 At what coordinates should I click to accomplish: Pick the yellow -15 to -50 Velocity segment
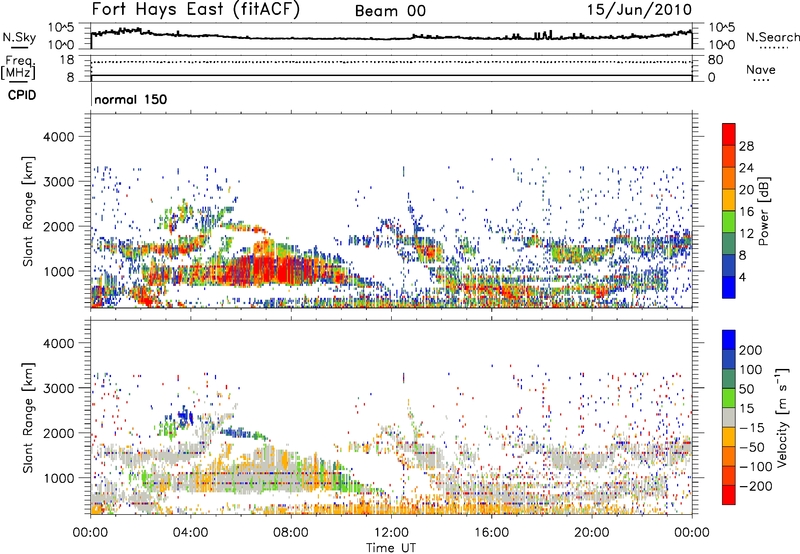(729, 437)
